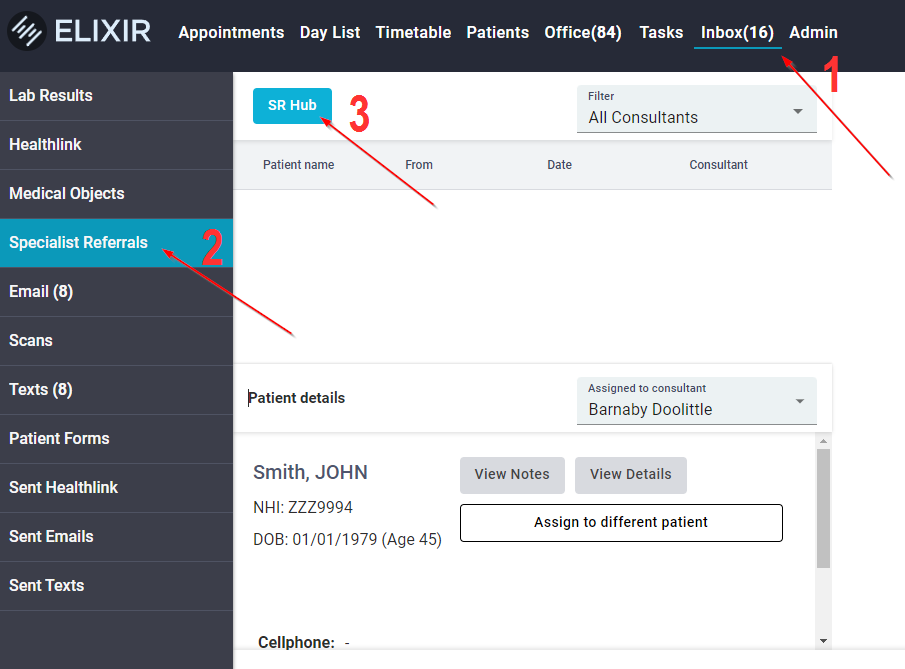Click View Details for John Smith
This screenshot has width=905, height=669.
point(630,475)
